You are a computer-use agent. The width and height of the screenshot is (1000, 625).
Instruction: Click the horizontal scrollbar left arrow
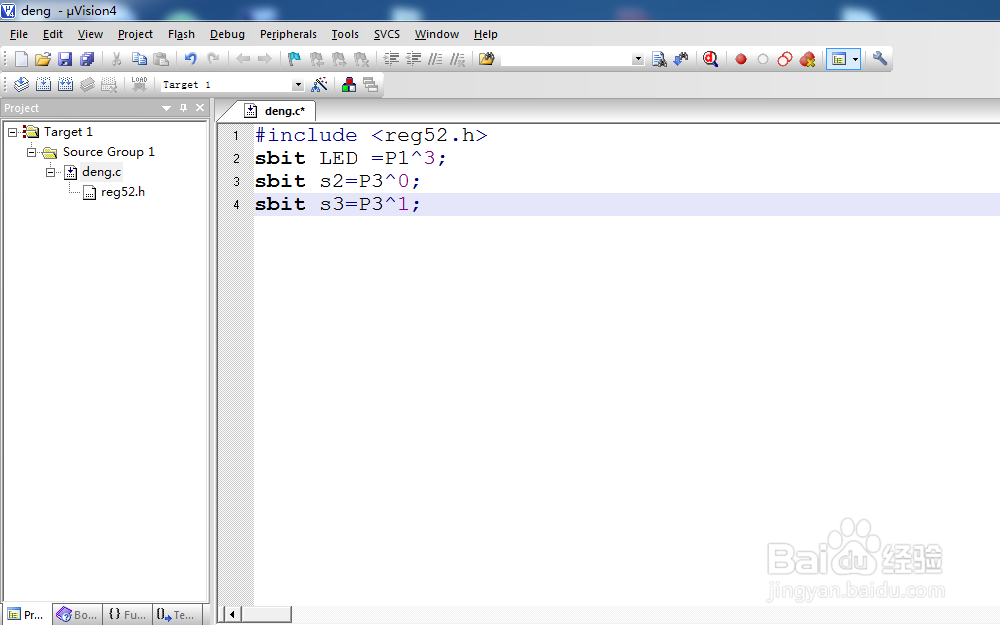tap(232, 615)
